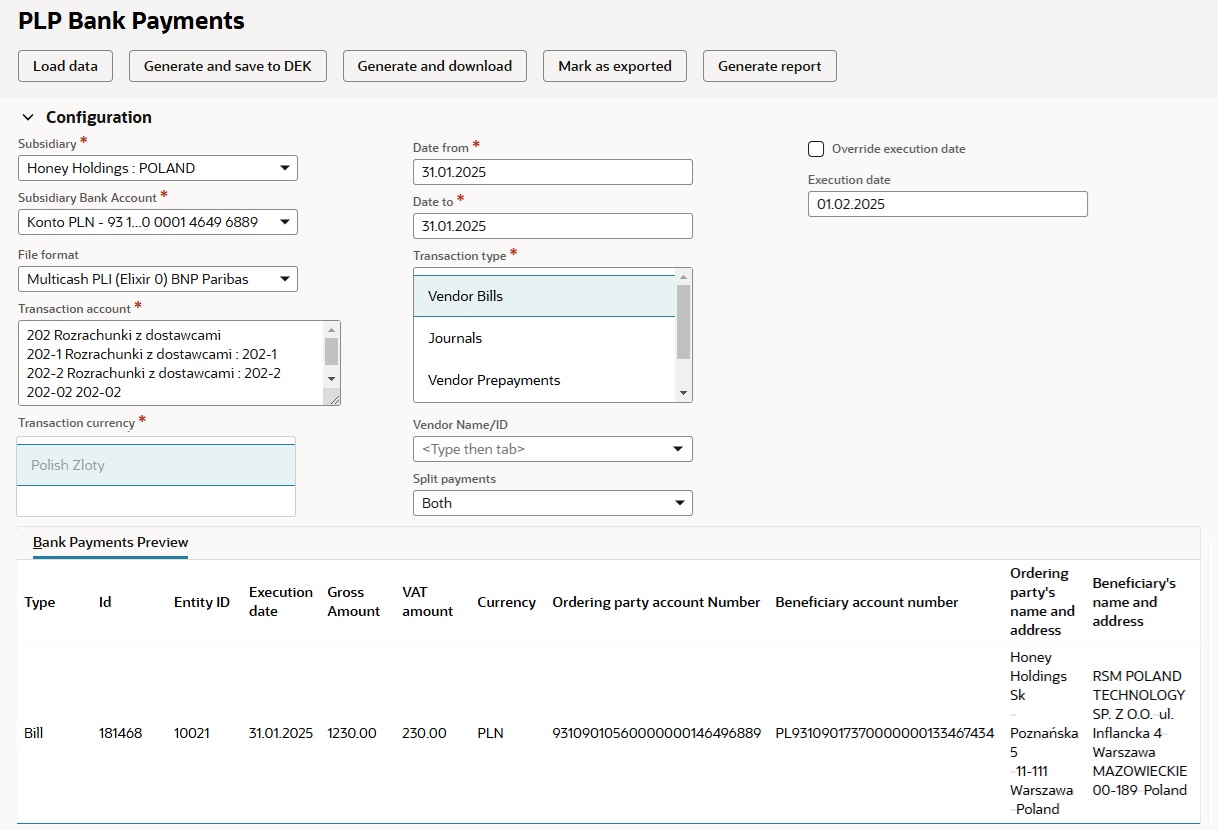The image size is (1218, 830).
Task: Open the Subsidiary dropdown
Action: tap(158, 168)
